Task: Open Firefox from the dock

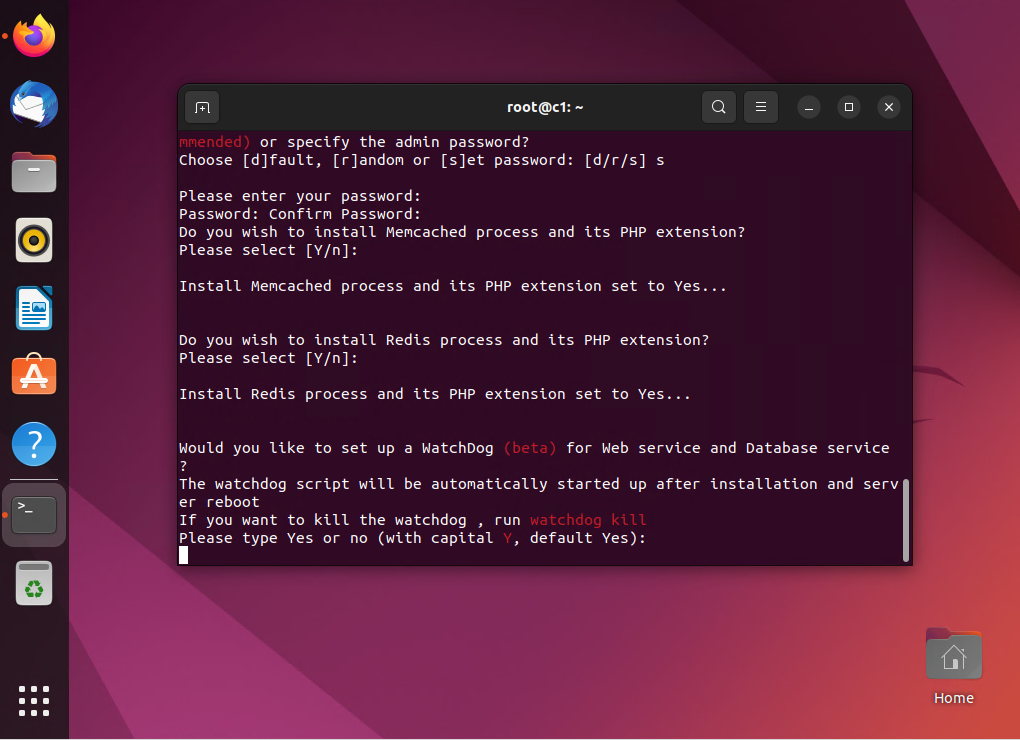Action: point(34,36)
